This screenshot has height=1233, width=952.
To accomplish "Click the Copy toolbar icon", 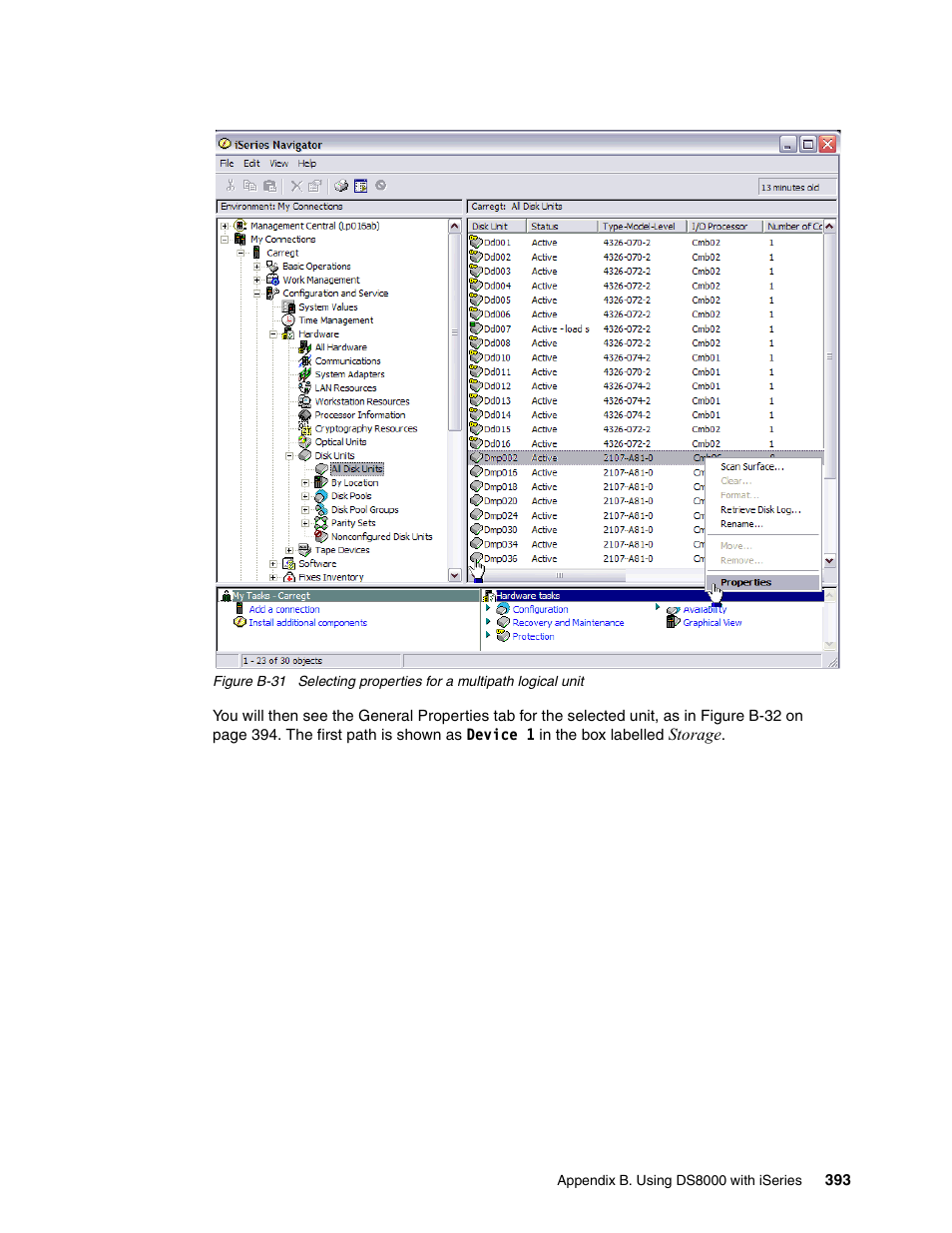I will tap(249, 186).
